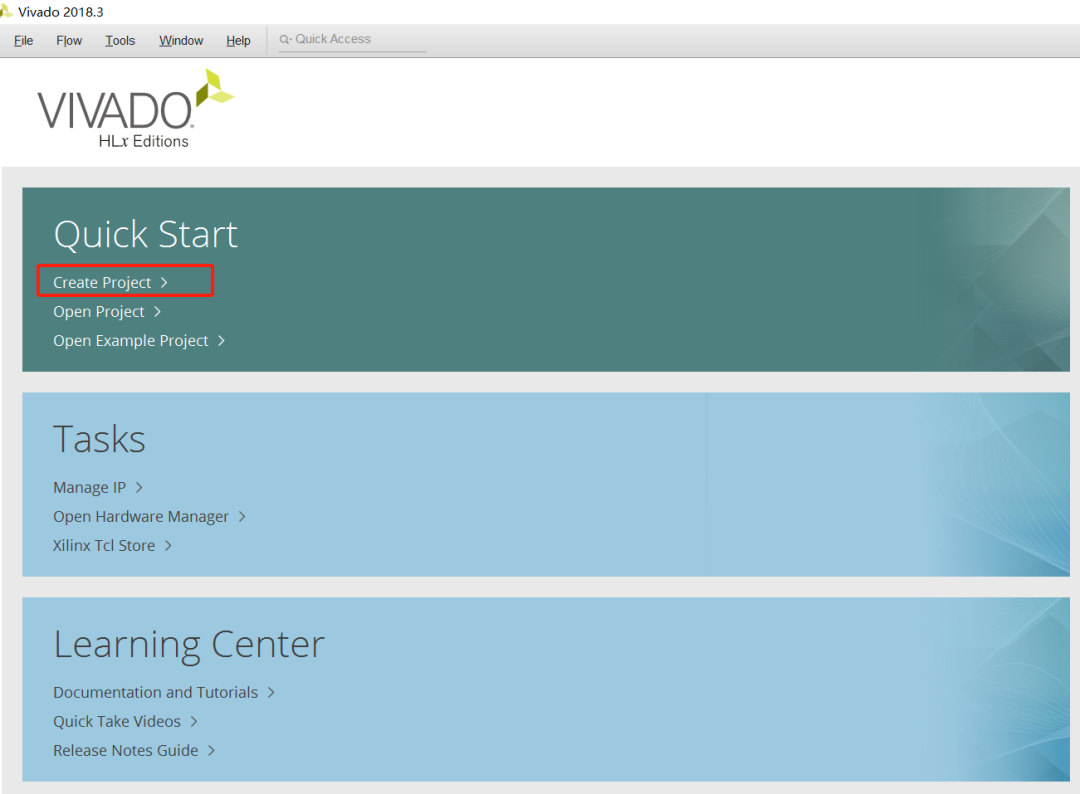
Task: Click the chevron beside Create Project
Action: click(164, 282)
